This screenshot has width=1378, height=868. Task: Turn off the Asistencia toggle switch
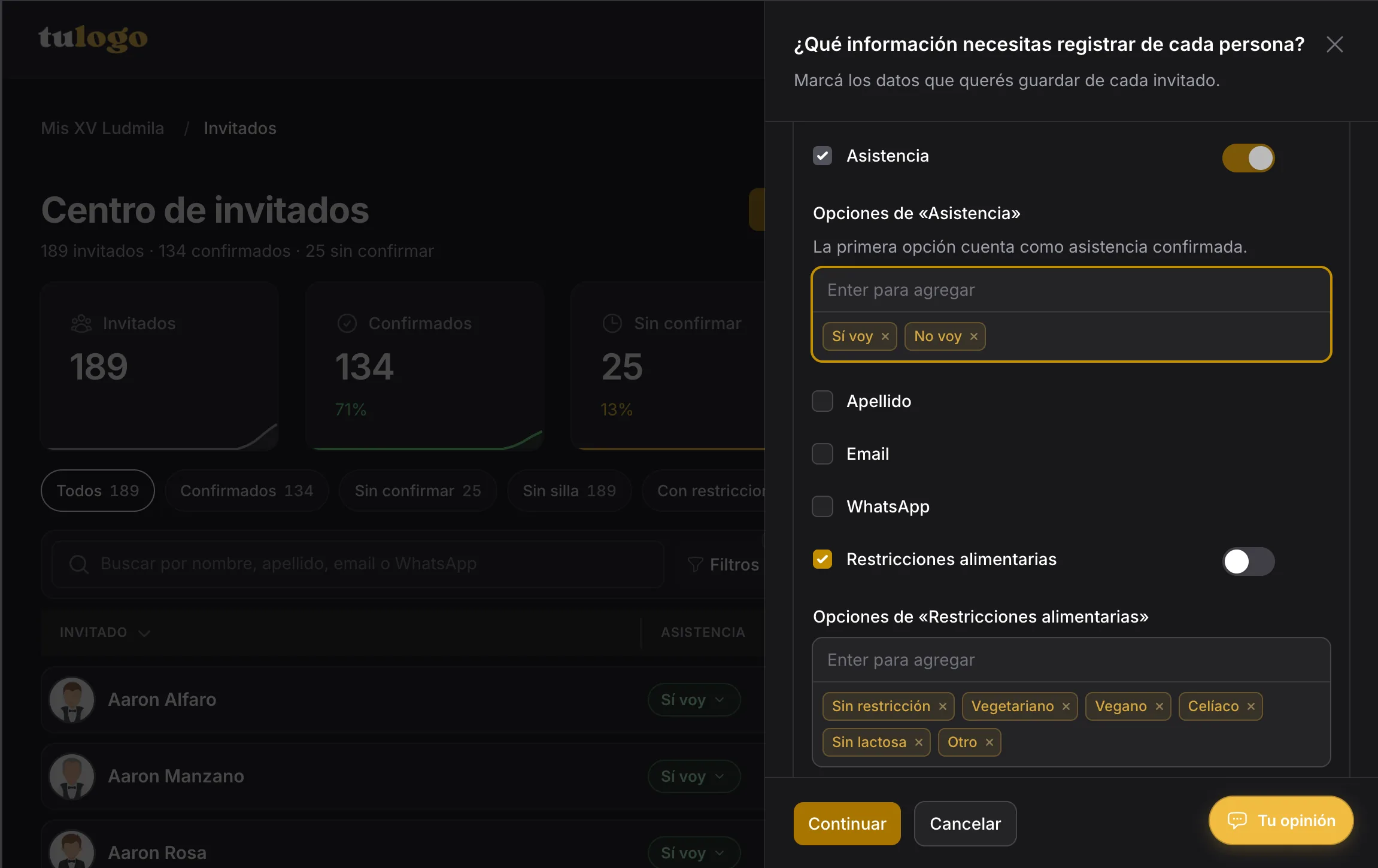(x=1248, y=158)
